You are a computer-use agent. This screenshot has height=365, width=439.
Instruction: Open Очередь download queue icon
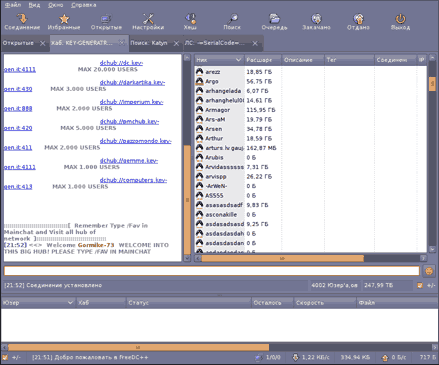[274, 19]
